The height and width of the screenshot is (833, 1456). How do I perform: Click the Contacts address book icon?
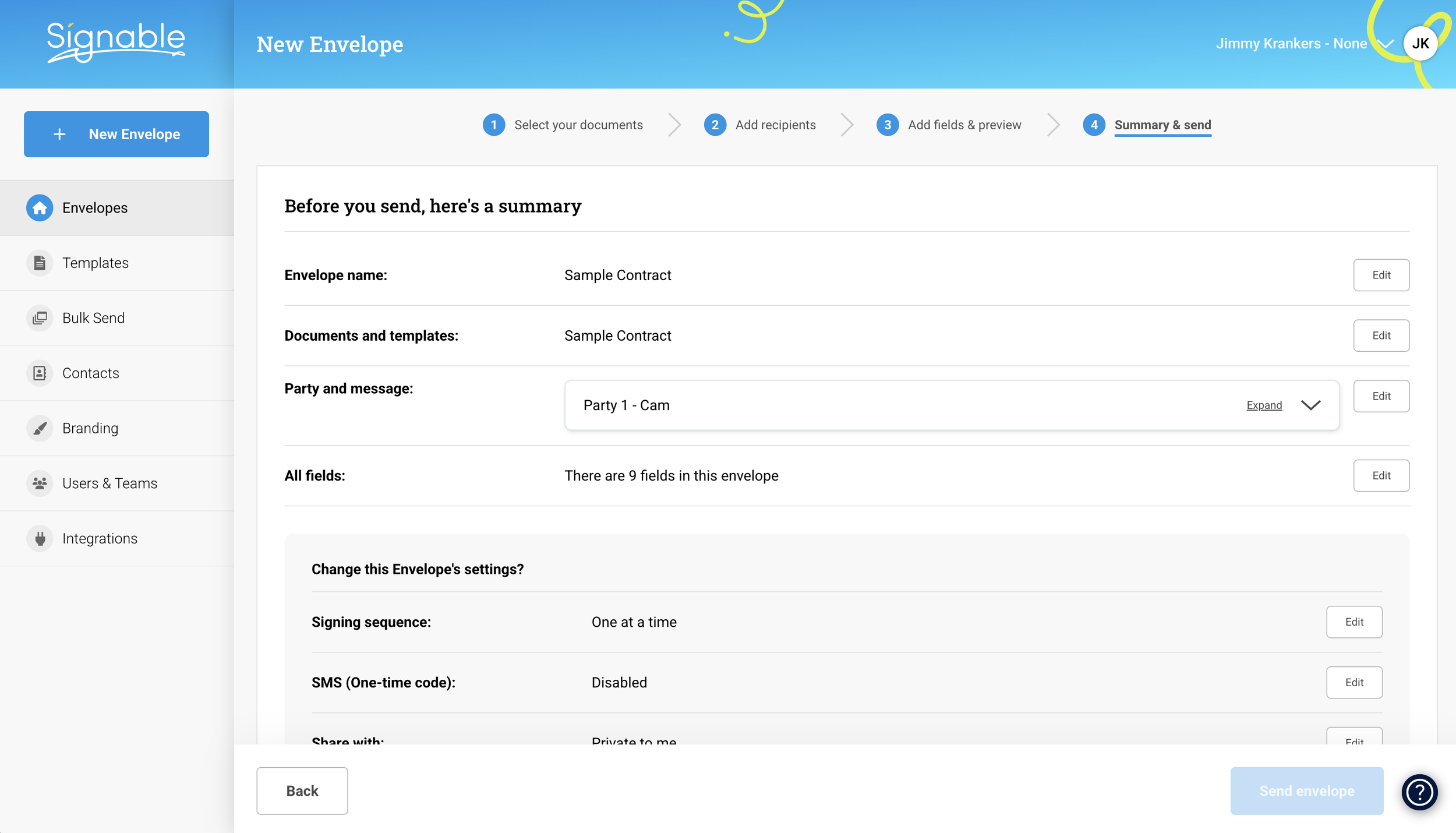pos(40,373)
